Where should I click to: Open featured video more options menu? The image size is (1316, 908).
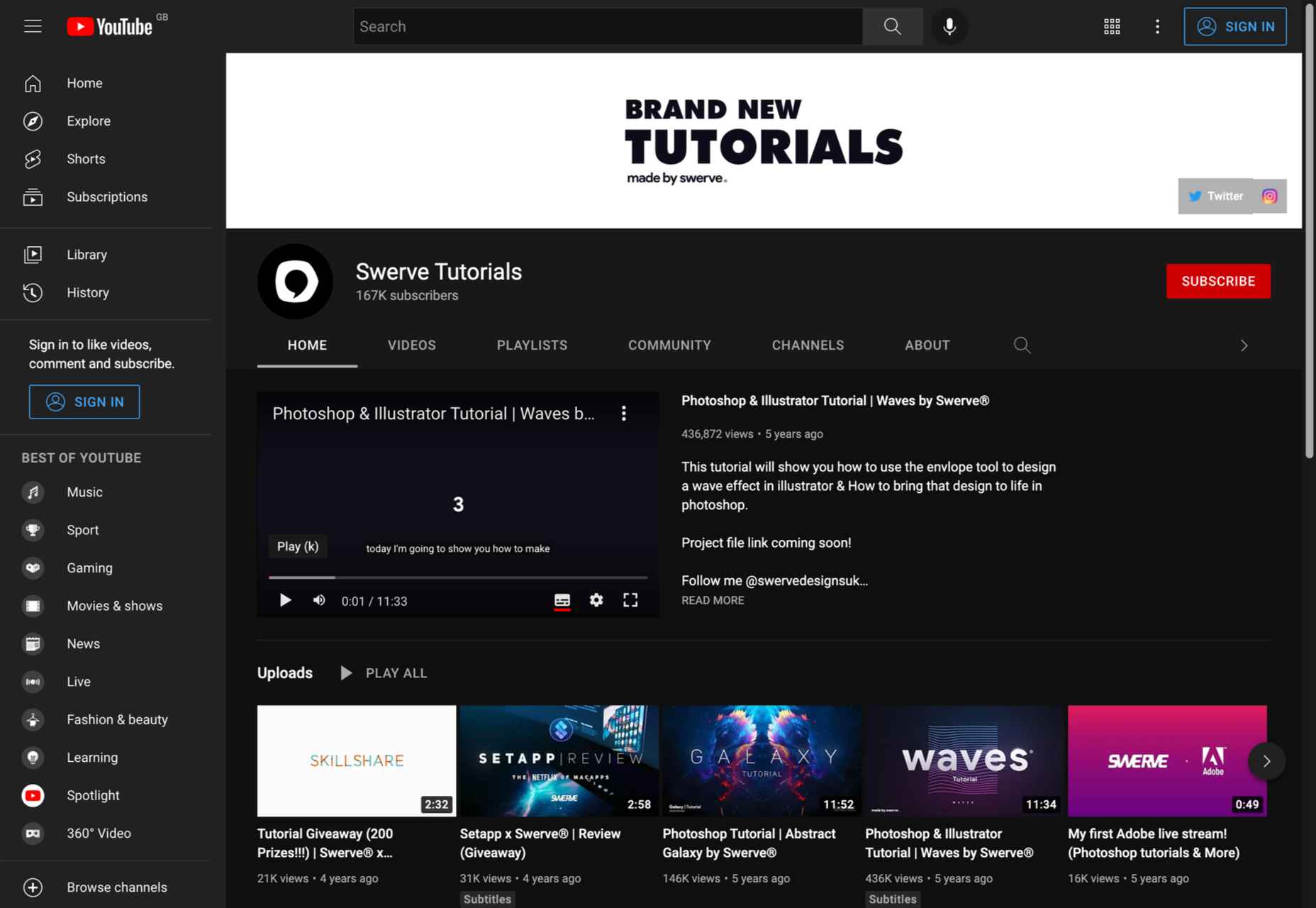[624, 414]
